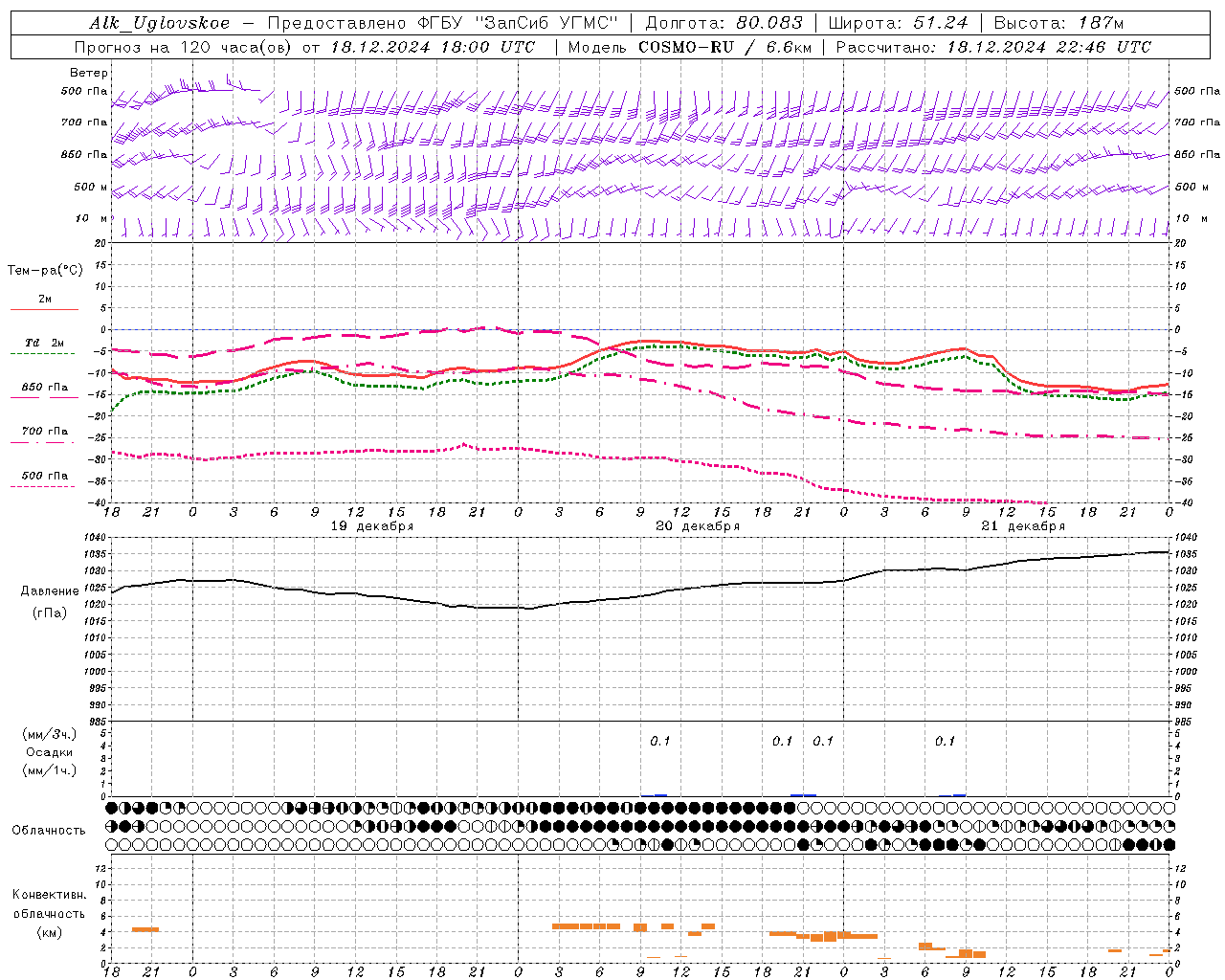Click the station name "Alk_Uglovskoe" in header

[x=160, y=23]
